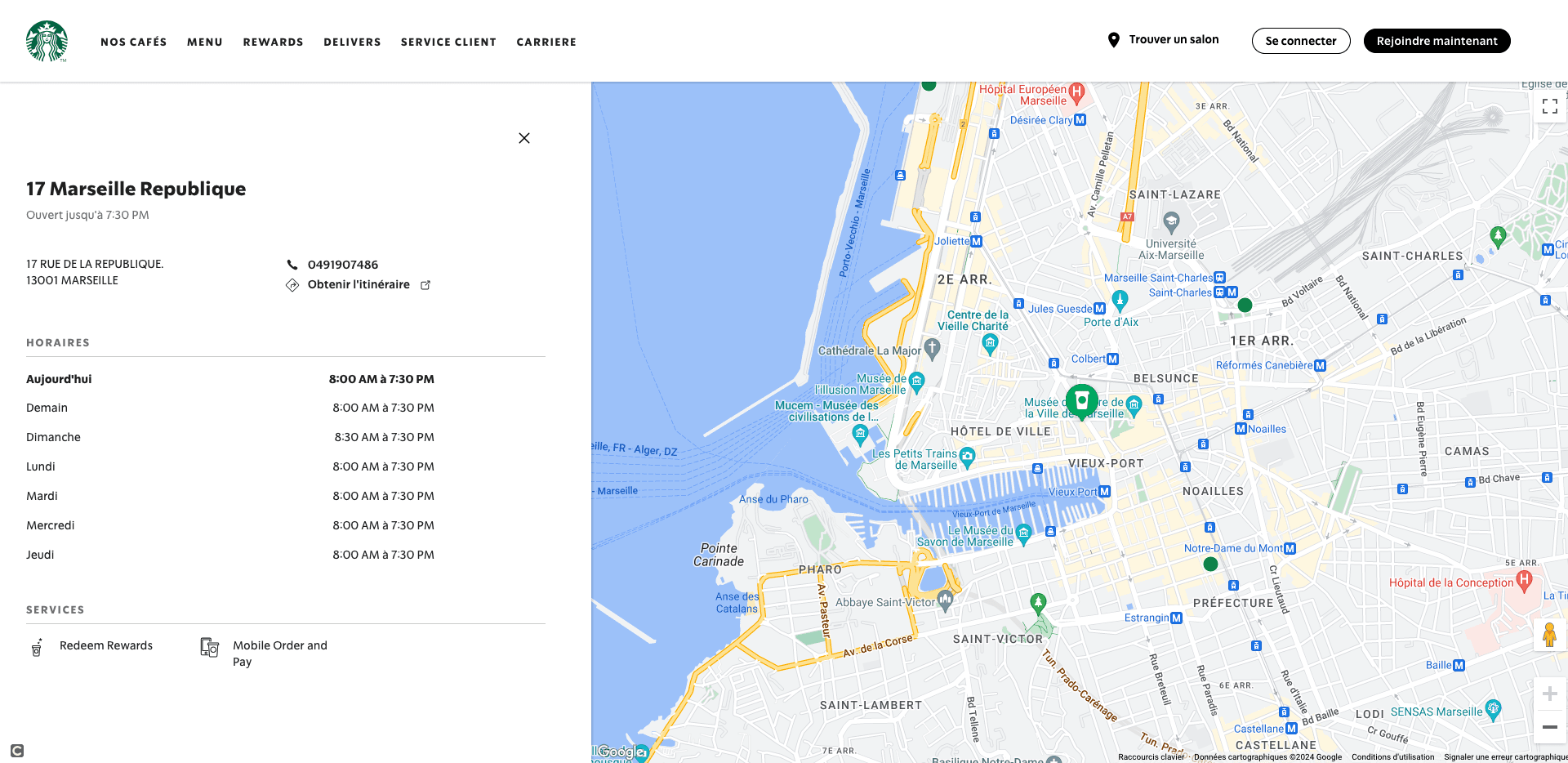Click the Trouver un salon link

click(x=1174, y=39)
